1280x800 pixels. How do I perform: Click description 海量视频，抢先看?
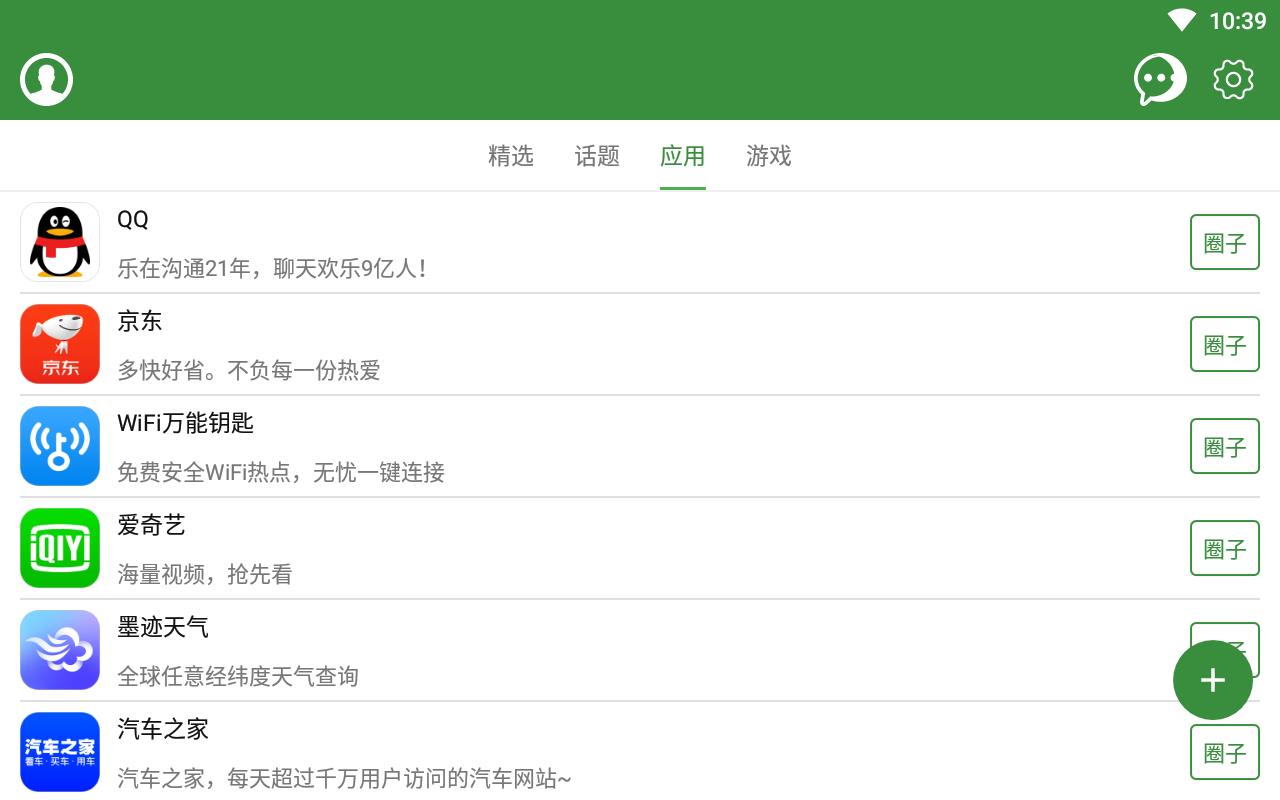pos(205,575)
